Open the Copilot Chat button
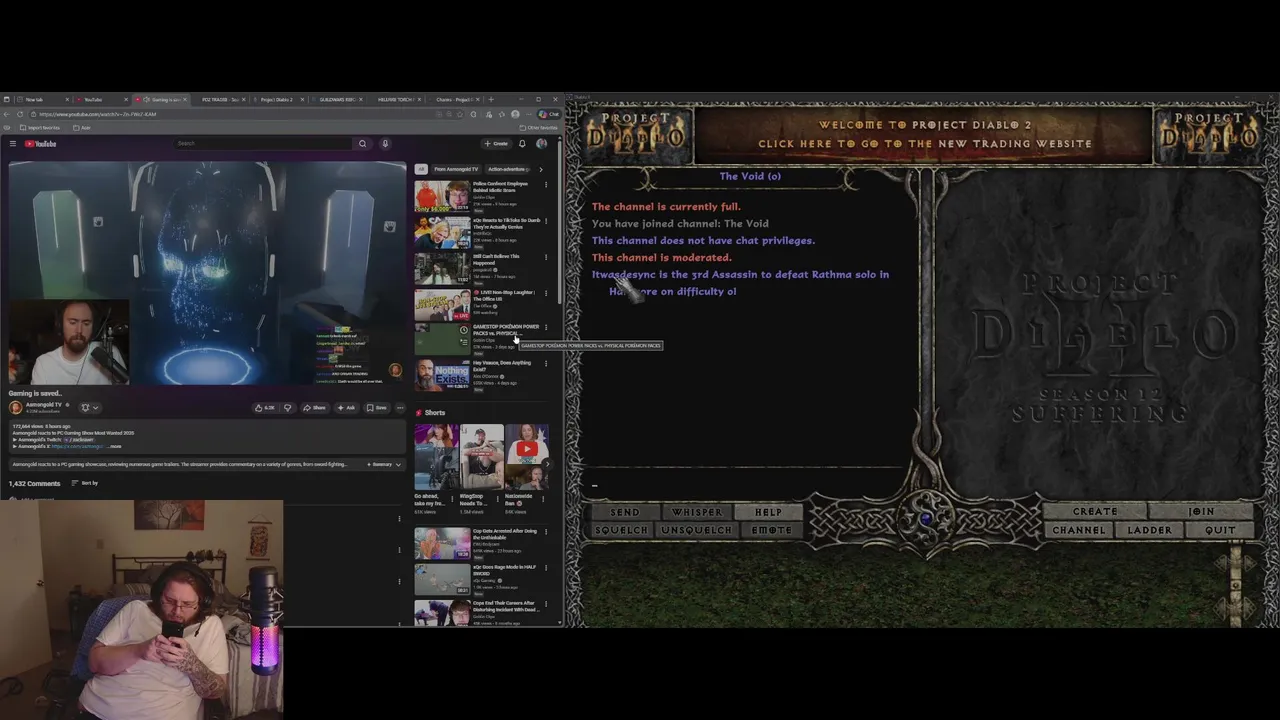 tap(549, 114)
